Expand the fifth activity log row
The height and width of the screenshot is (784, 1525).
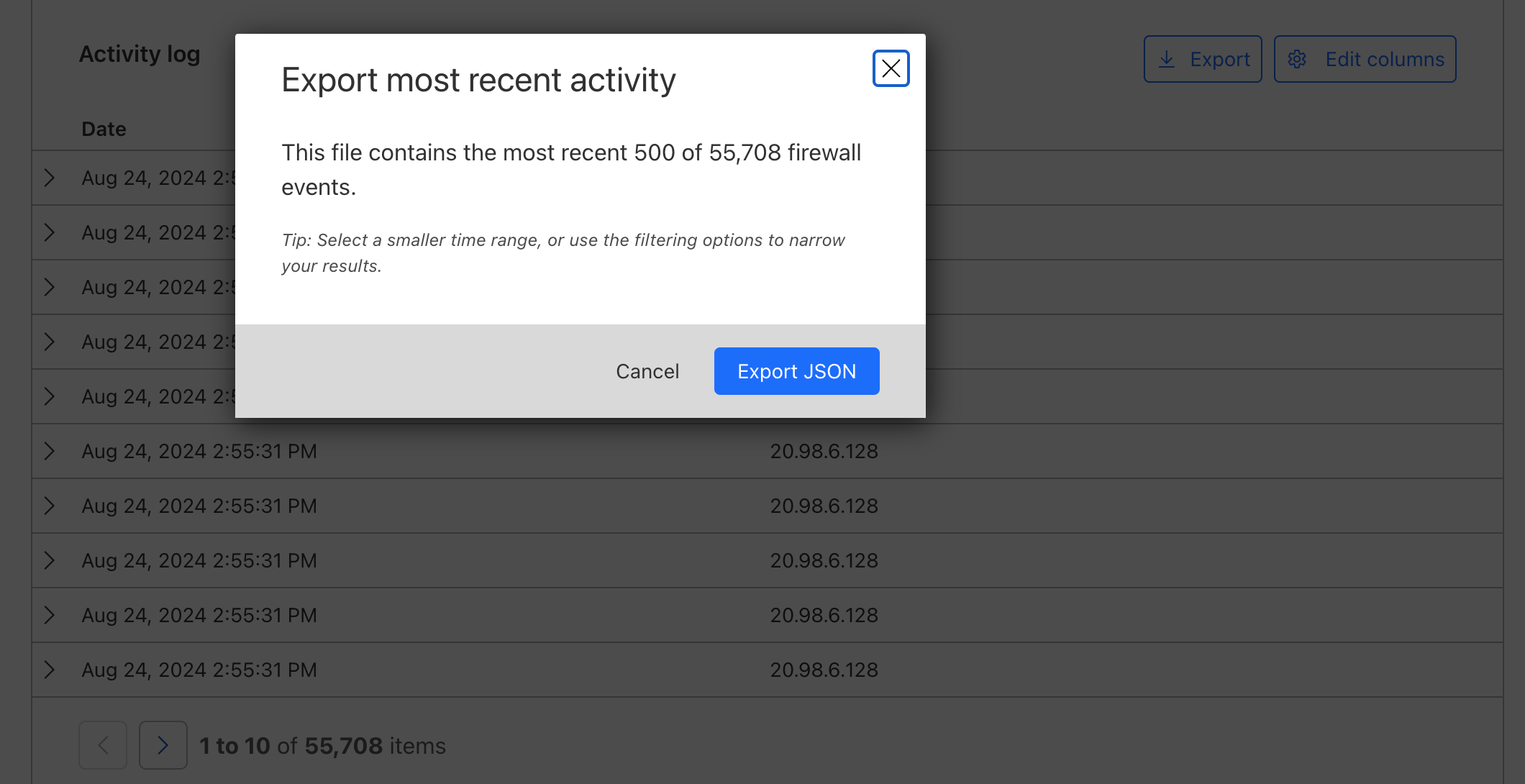49,396
